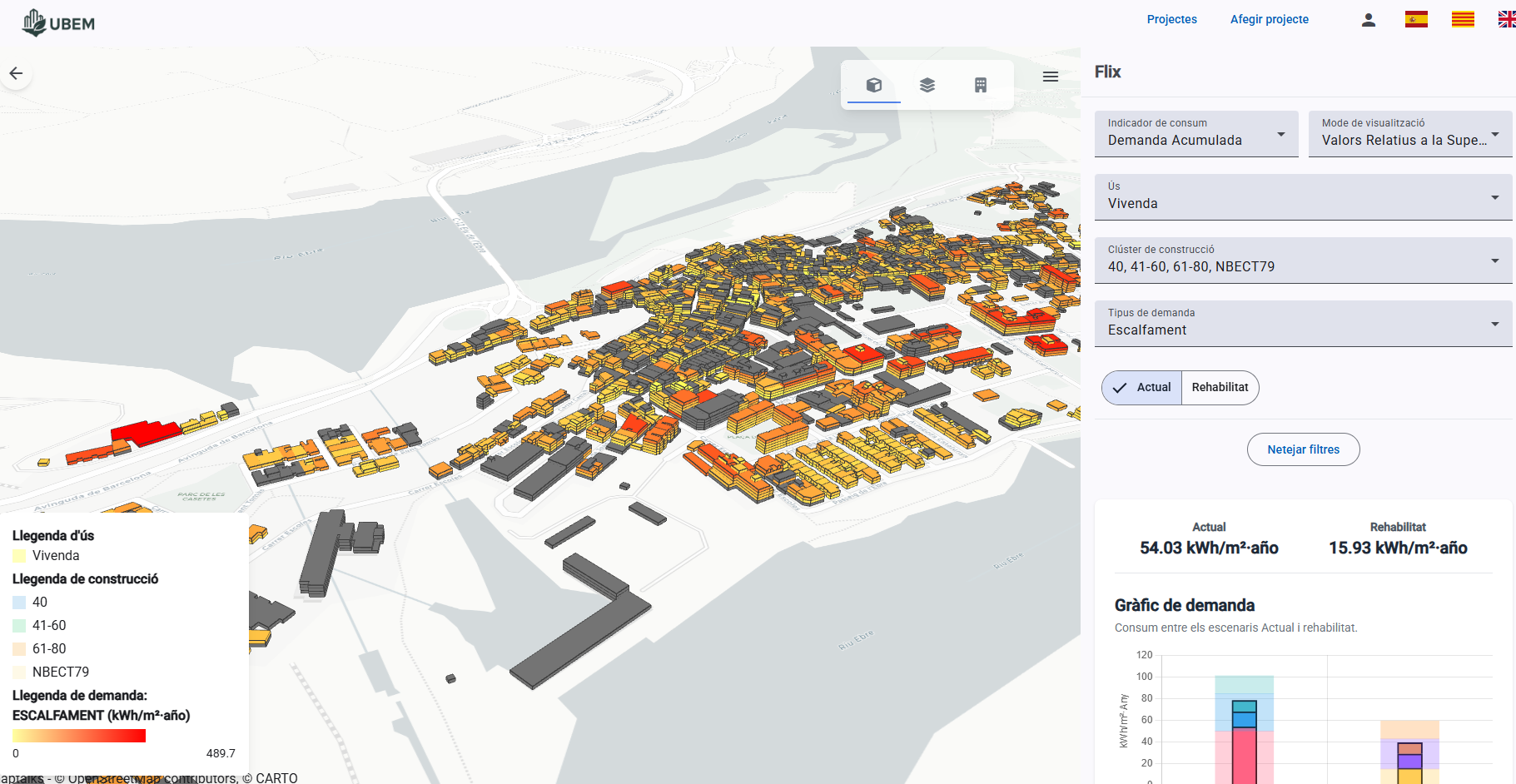
Task: Click the 40 cluster legend swatch
Action: (x=19, y=603)
